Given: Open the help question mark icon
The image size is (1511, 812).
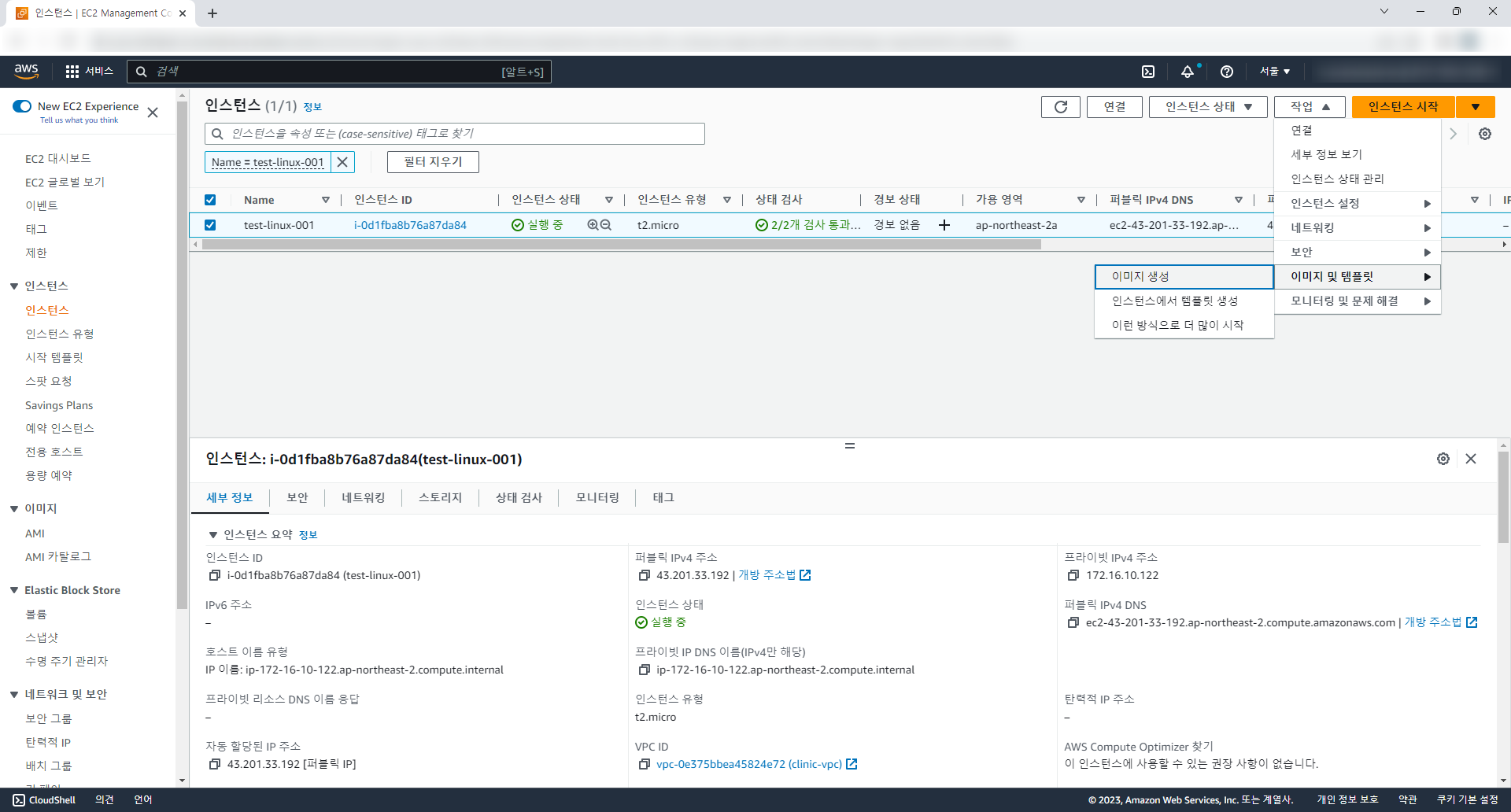Looking at the screenshot, I should coord(1227,72).
